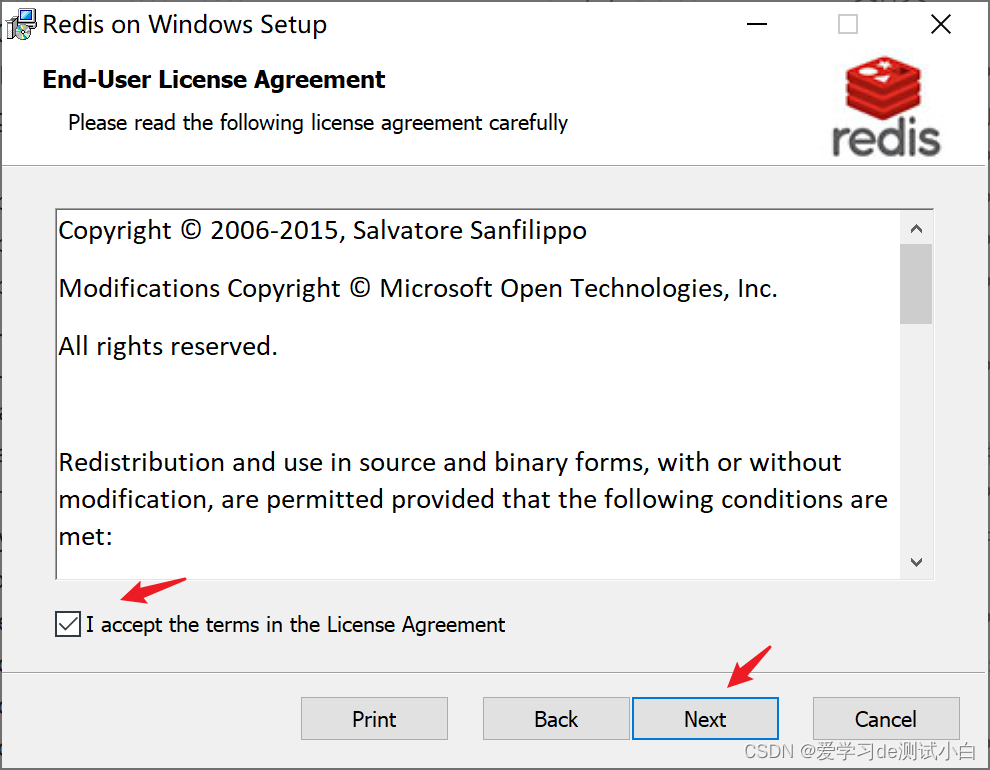Cancel the Redis setup

tap(886, 719)
